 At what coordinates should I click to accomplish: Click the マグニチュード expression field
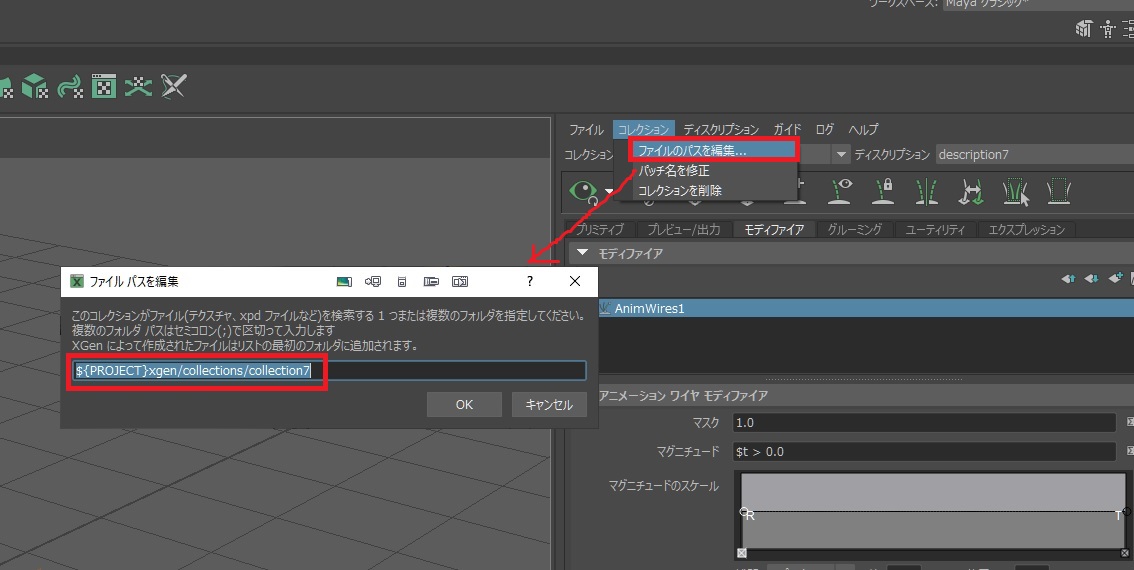coord(924,451)
